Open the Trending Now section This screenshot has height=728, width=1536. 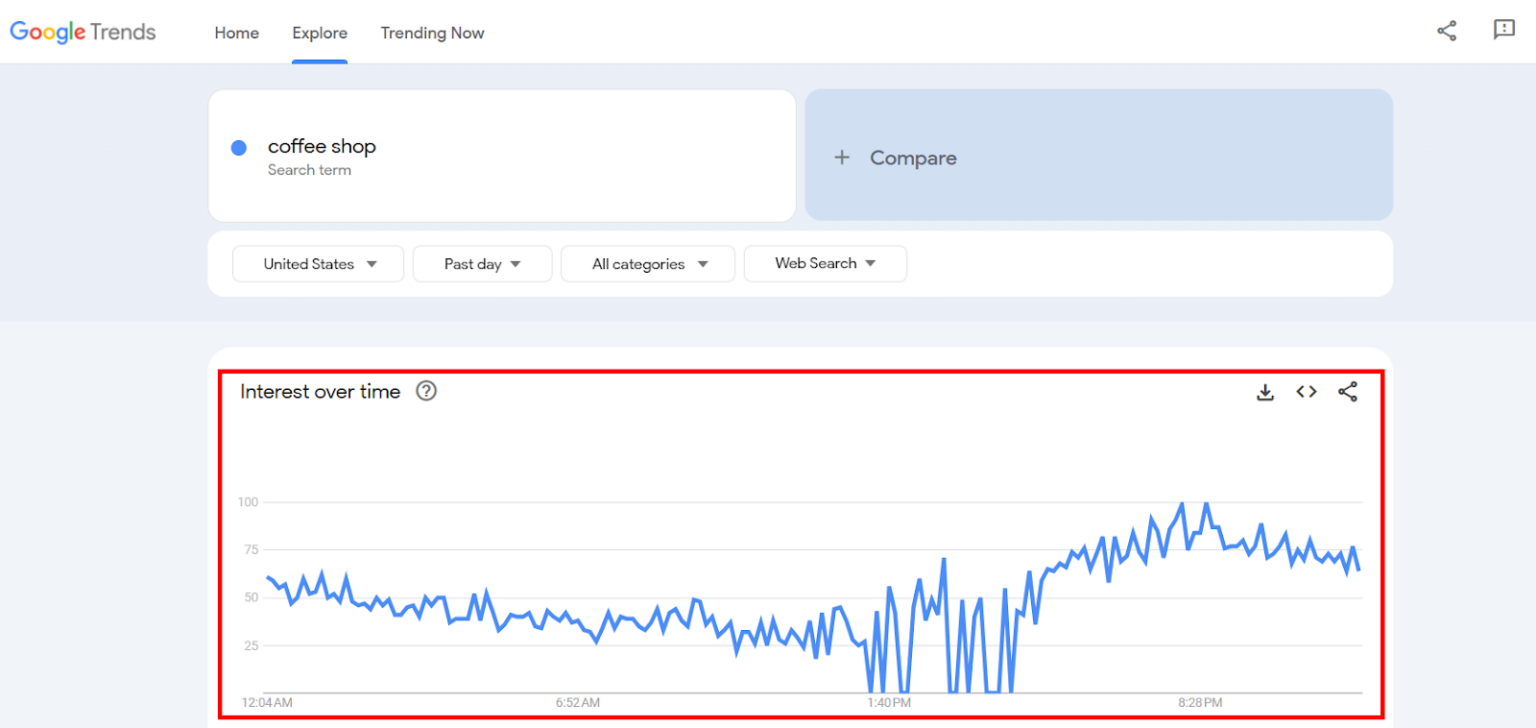(432, 33)
